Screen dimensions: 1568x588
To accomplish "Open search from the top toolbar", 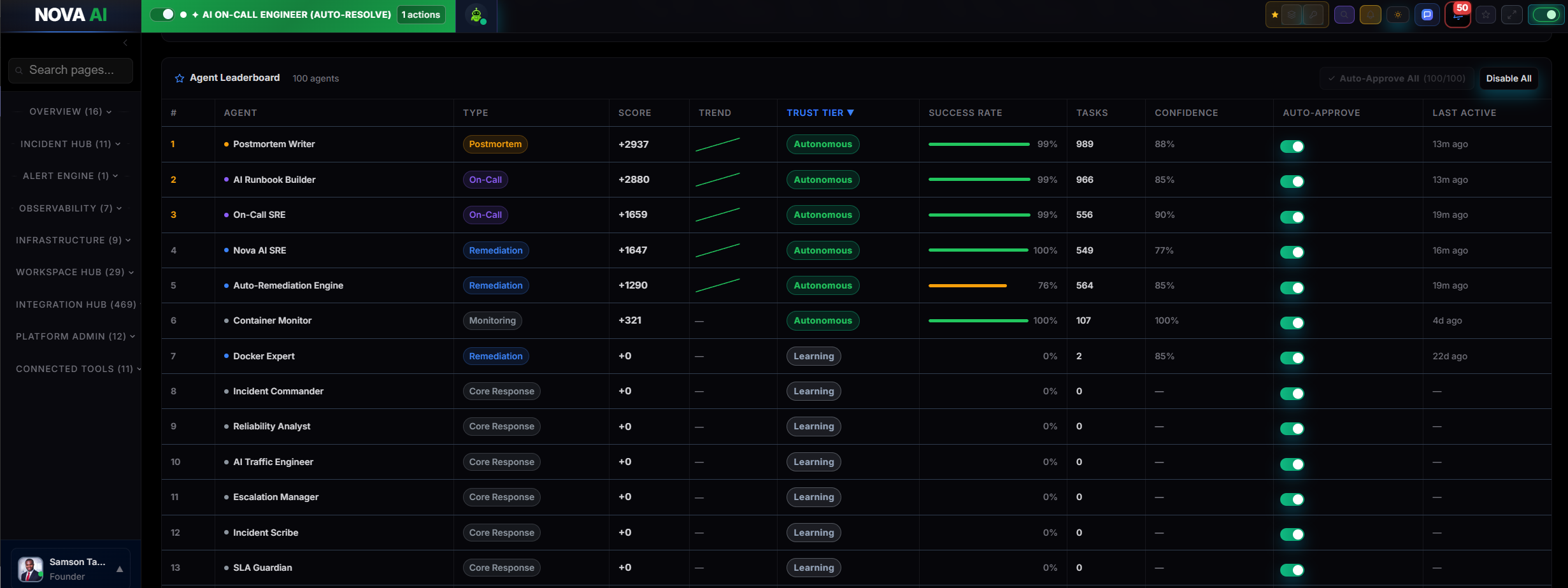I will [x=1344, y=15].
